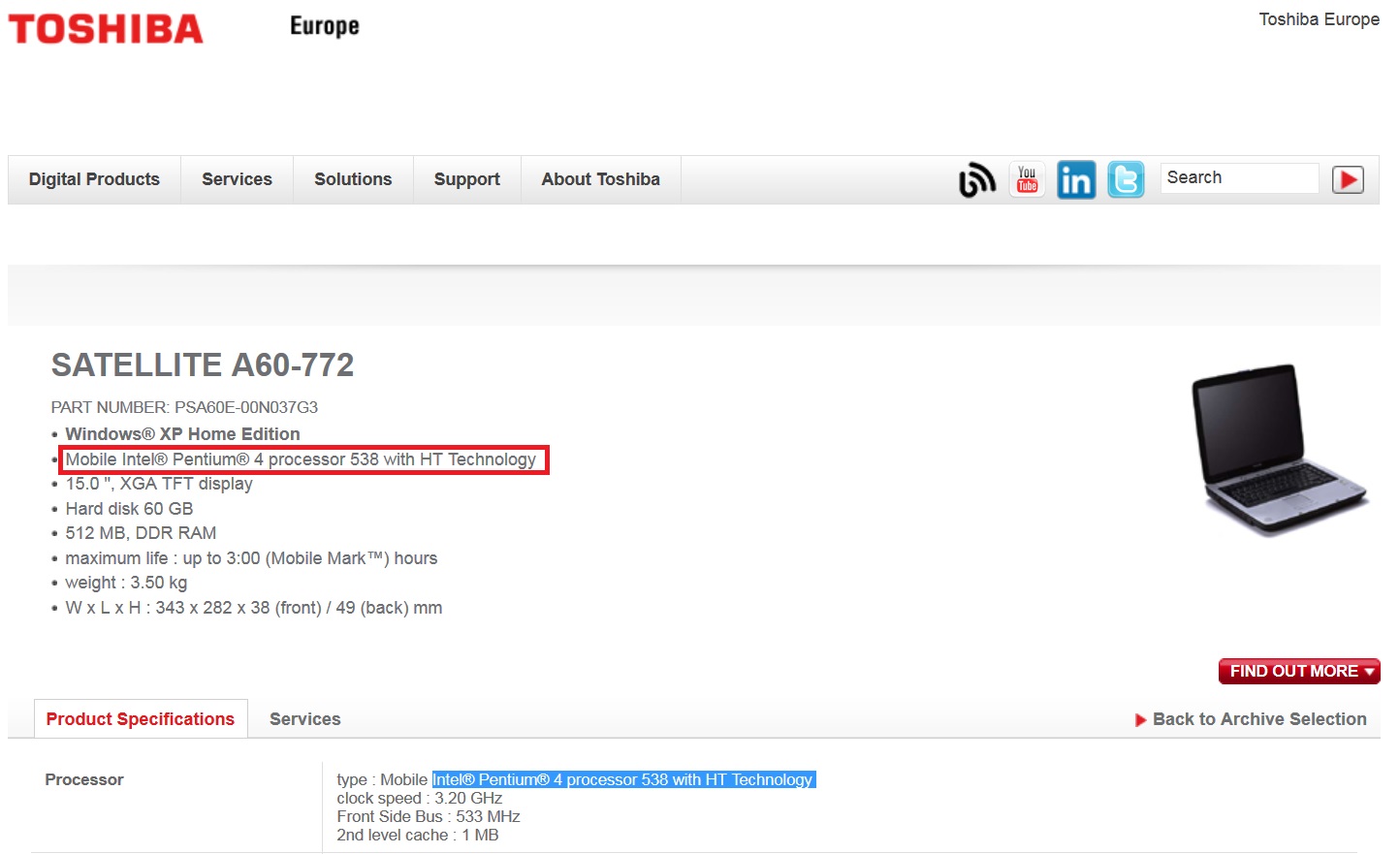Click the 2nd level cache 1 MB line
The height and width of the screenshot is (854, 1400).
(x=418, y=836)
